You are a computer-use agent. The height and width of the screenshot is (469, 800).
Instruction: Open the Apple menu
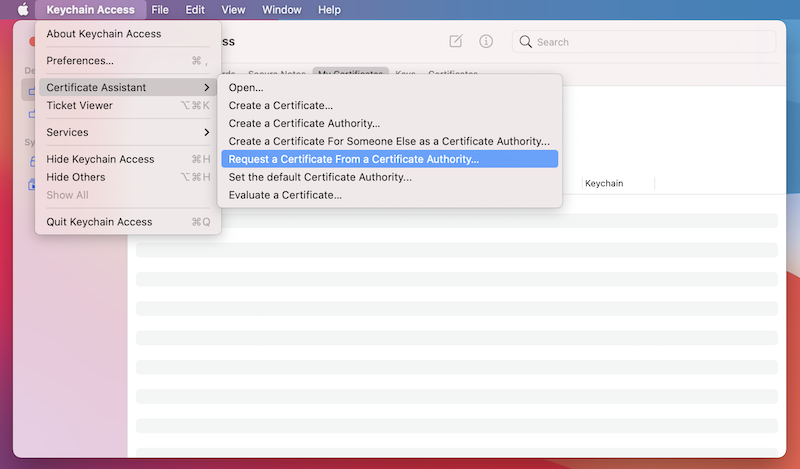click(23, 9)
